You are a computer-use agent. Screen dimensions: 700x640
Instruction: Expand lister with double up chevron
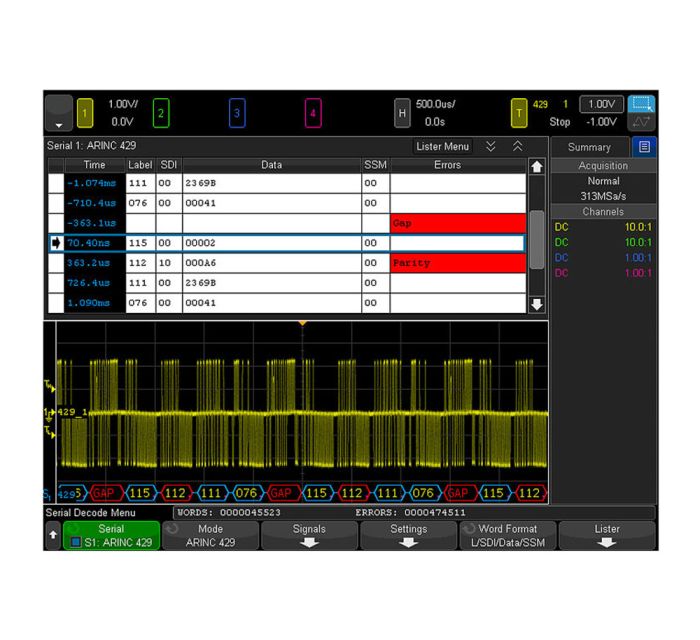[517, 146]
